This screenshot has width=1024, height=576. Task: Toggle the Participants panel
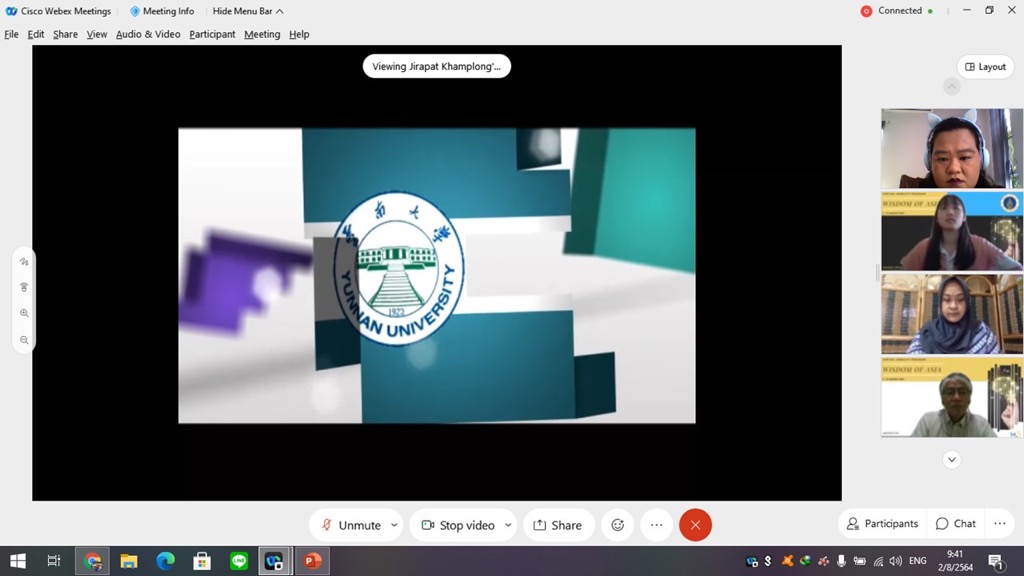pos(881,523)
